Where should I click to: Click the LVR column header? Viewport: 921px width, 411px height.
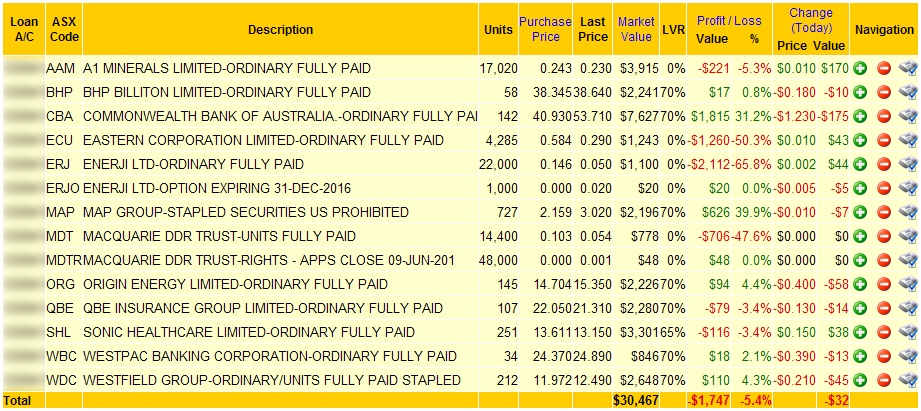[673, 29]
